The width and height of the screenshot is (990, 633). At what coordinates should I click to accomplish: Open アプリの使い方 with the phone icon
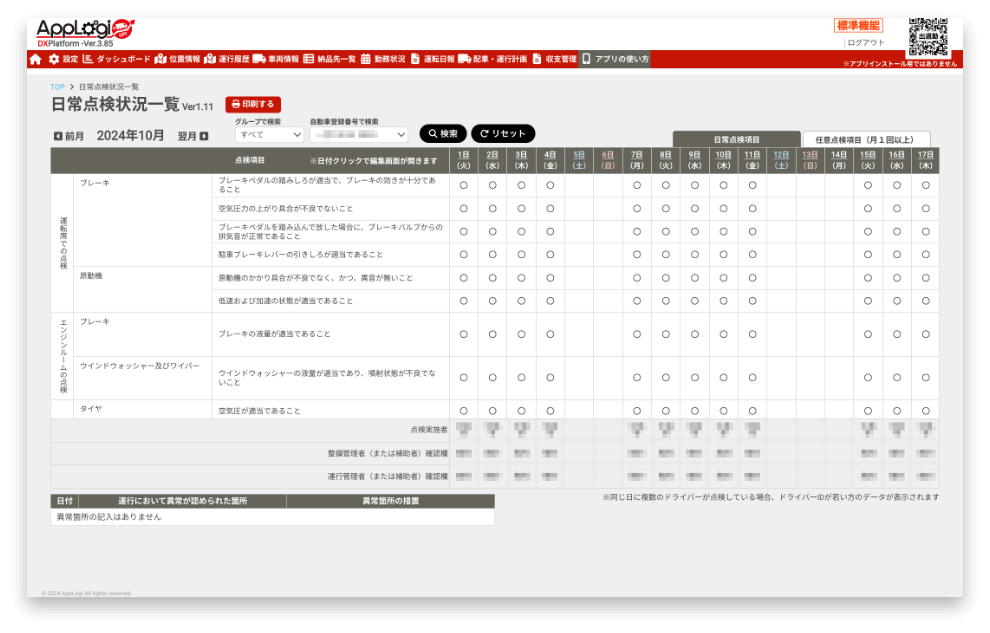point(618,59)
